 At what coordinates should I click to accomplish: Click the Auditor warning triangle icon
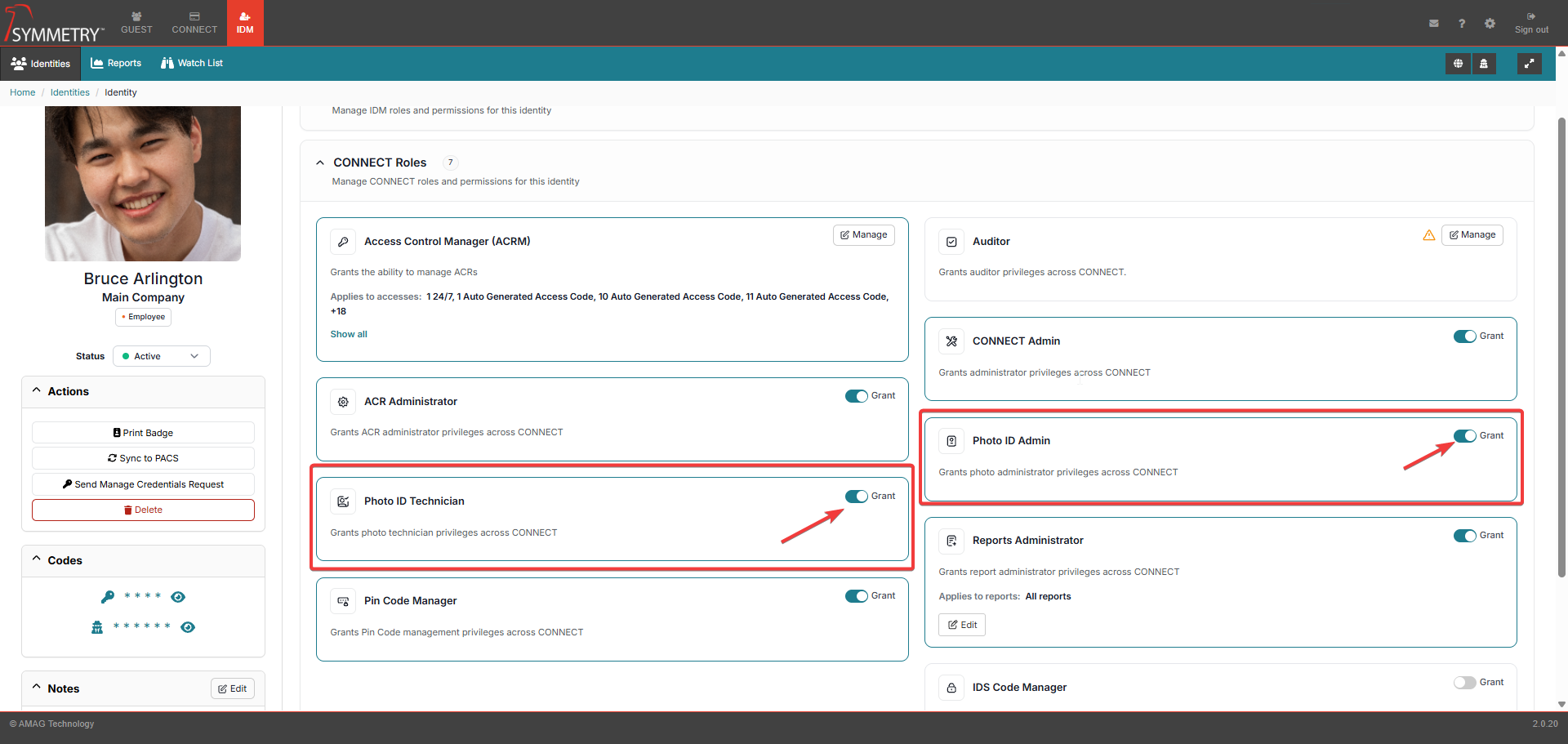(x=1428, y=235)
